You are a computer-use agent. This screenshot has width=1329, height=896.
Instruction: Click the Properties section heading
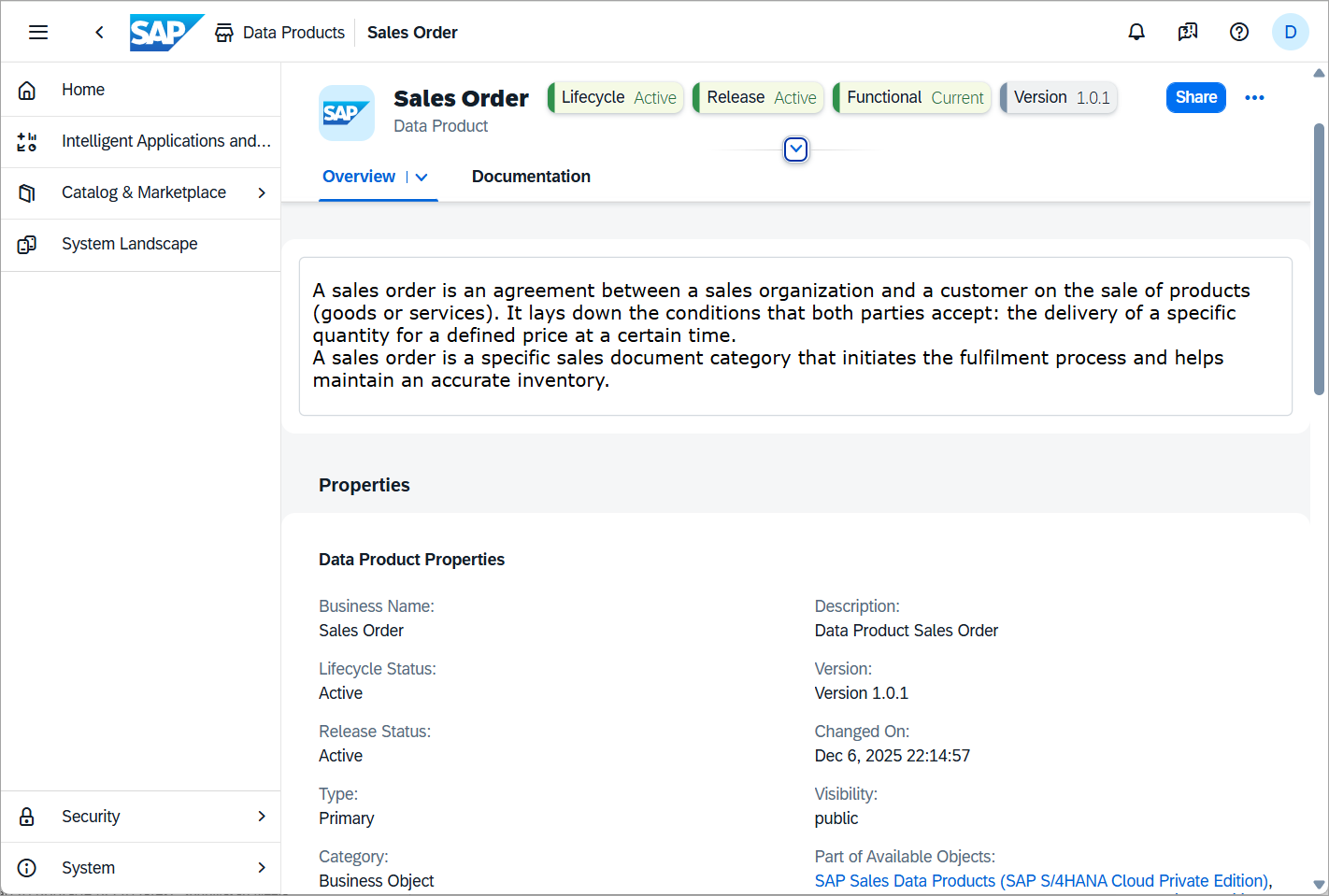click(x=364, y=485)
